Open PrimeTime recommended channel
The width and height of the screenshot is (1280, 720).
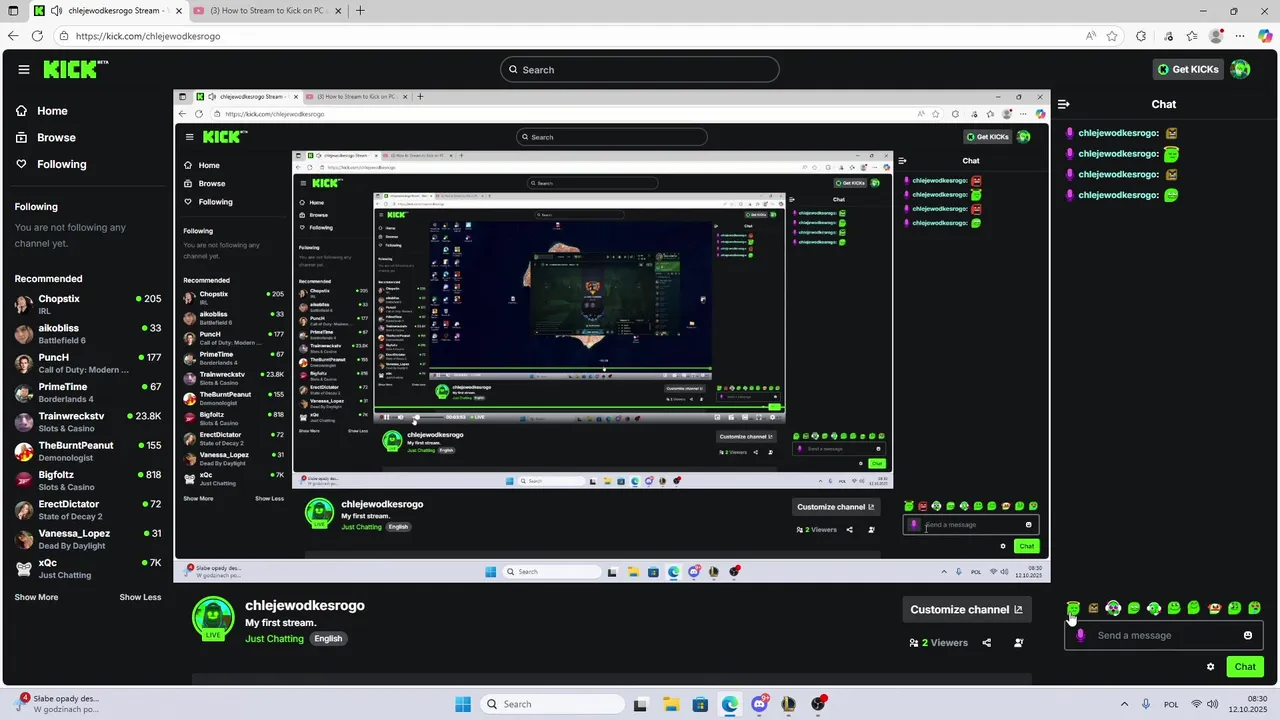click(88, 392)
